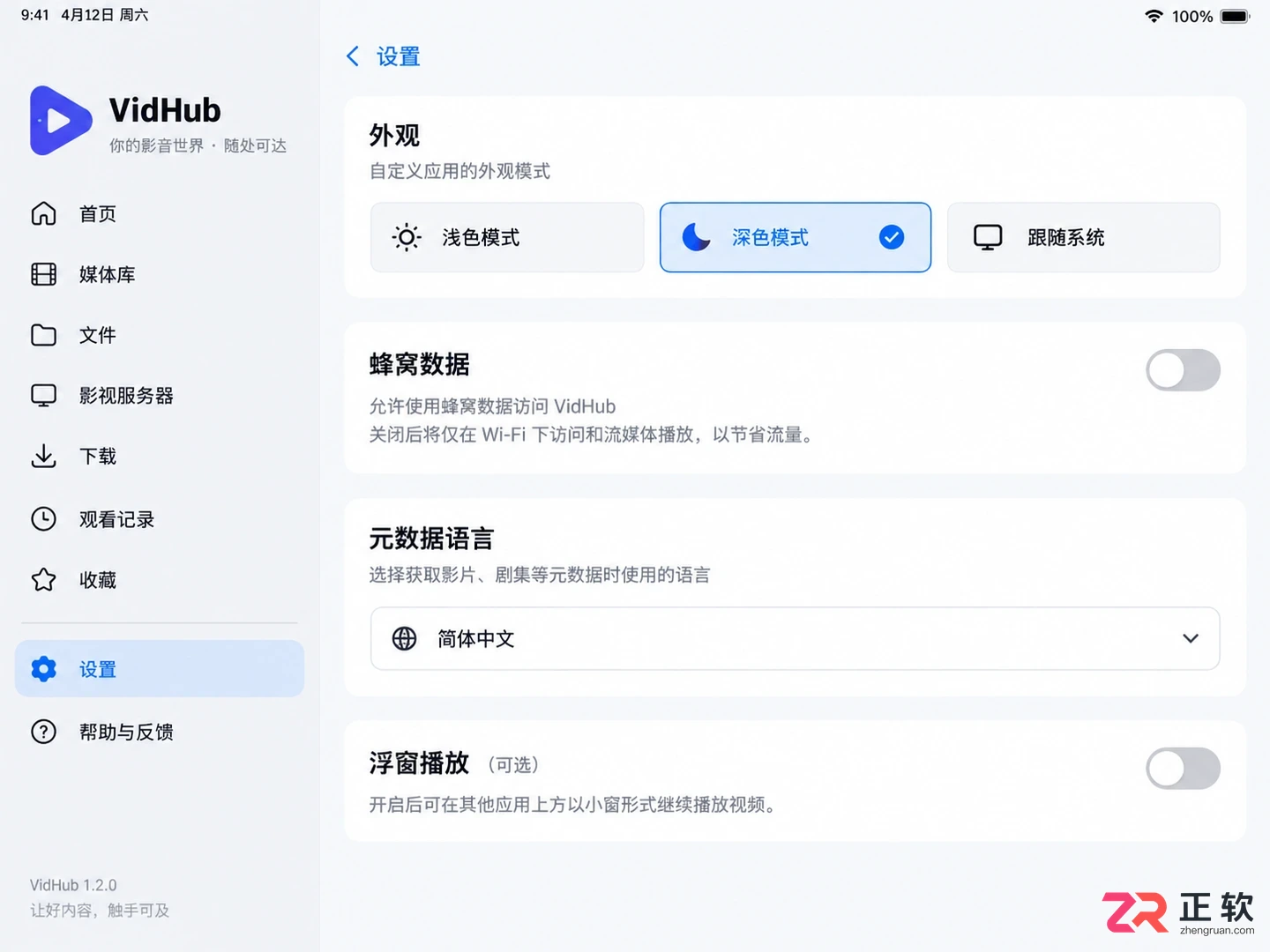
Task: Click the 外观 section heading
Action: pyautogui.click(x=394, y=136)
